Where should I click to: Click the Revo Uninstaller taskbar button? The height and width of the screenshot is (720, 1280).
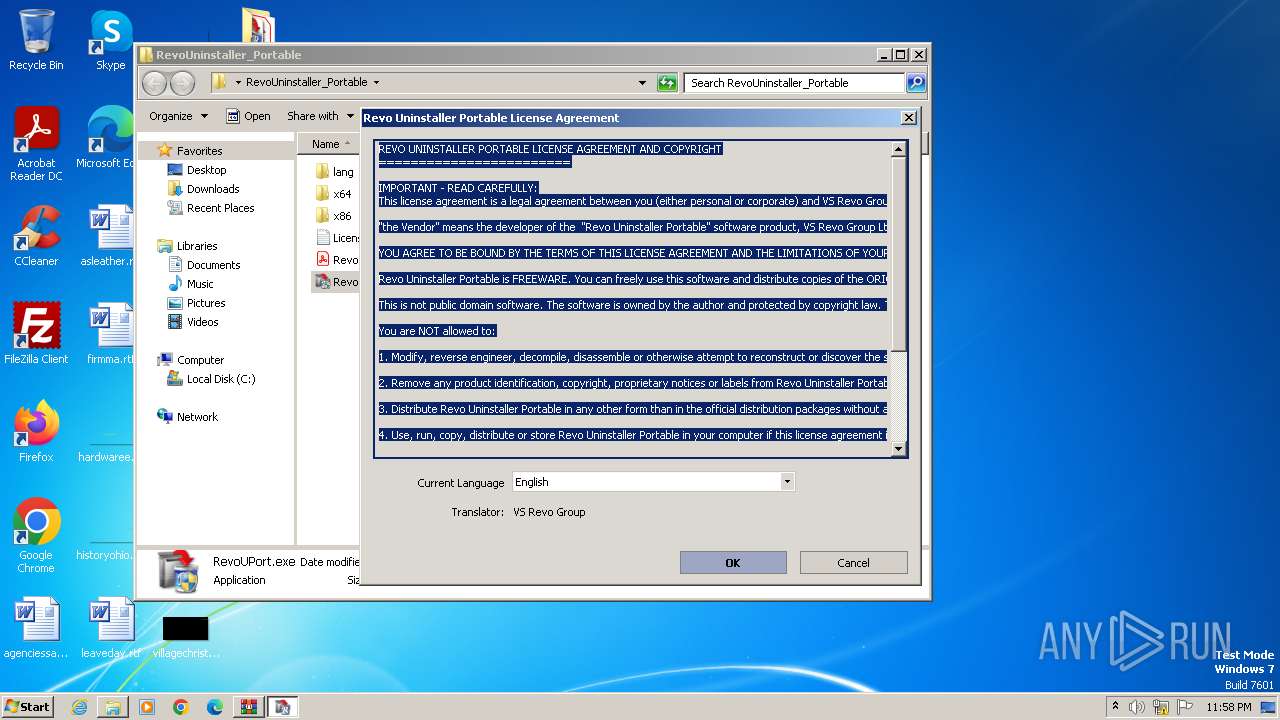(283, 707)
